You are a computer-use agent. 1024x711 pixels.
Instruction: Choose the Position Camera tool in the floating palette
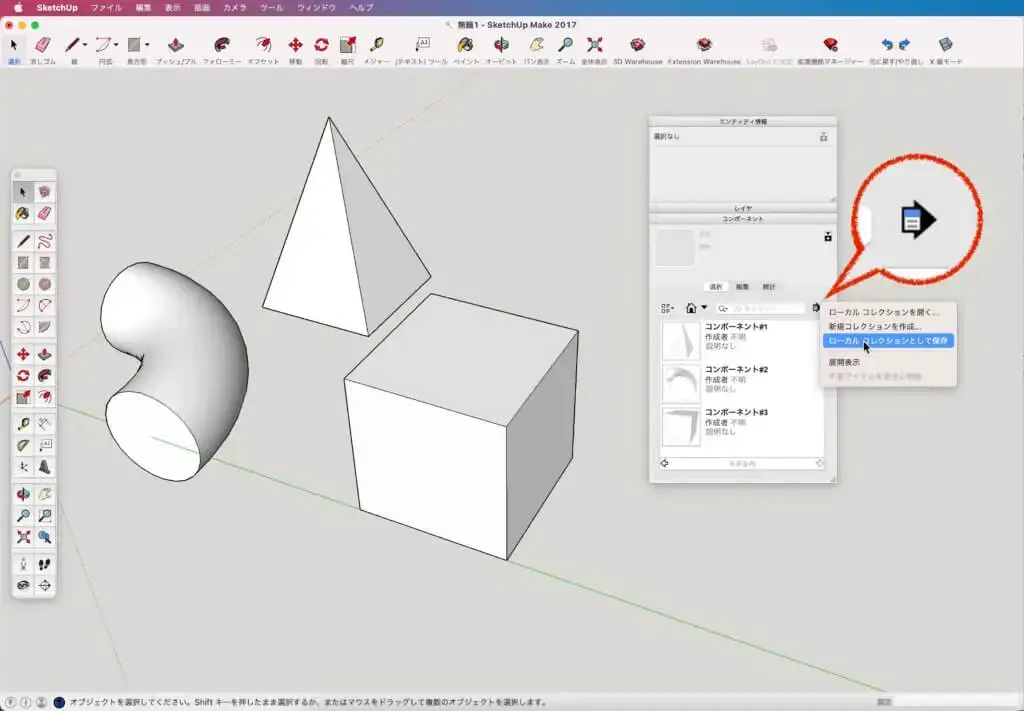tap(24, 564)
